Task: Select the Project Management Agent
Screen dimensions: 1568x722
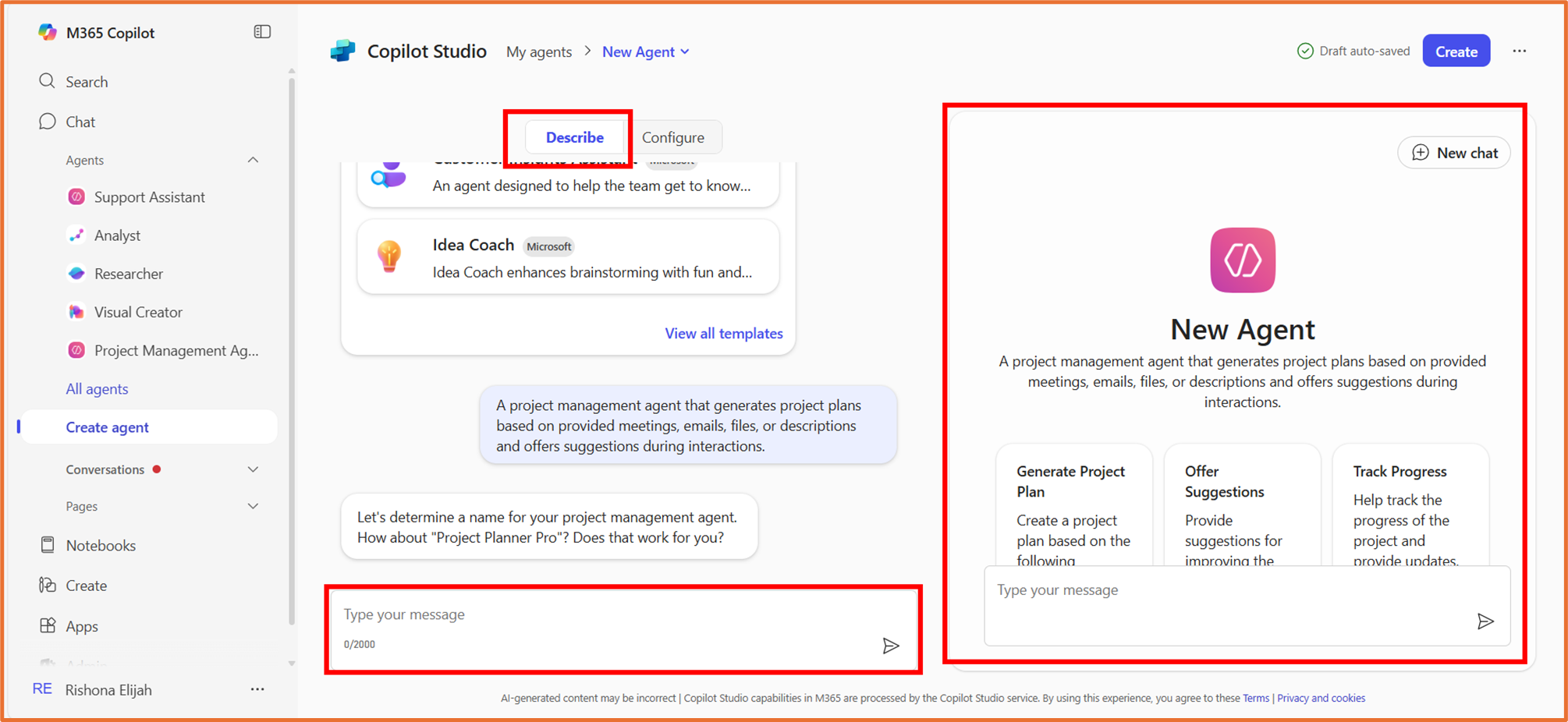Action: pyautogui.click(x=176, y=350)
